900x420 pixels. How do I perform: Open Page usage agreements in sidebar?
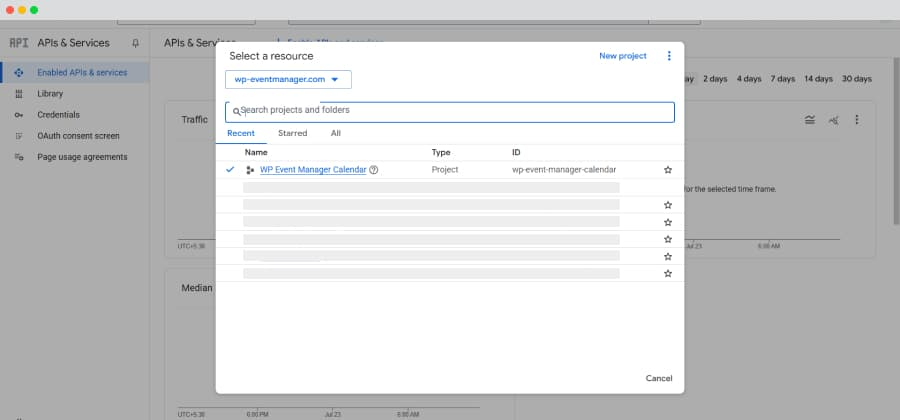(82, 157)
